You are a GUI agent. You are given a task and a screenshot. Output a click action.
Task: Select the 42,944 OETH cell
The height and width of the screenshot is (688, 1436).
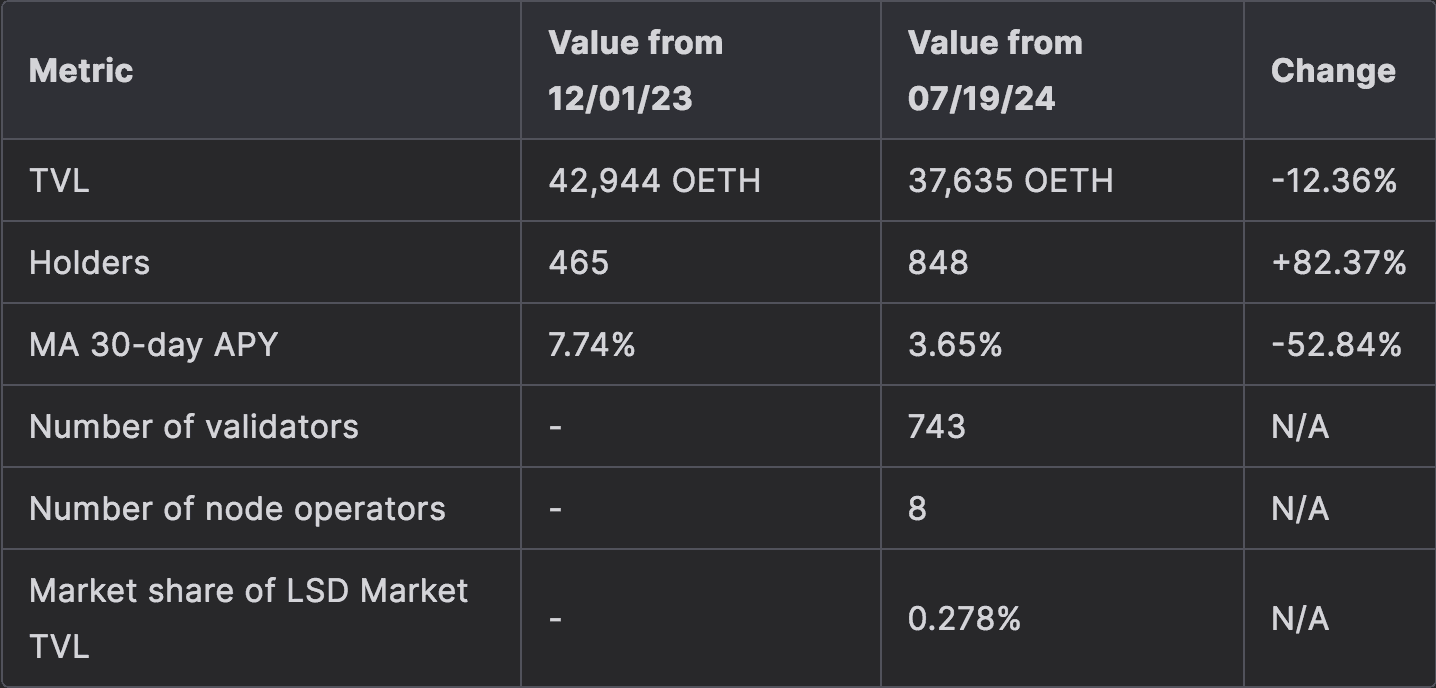[x=654, y=181]
